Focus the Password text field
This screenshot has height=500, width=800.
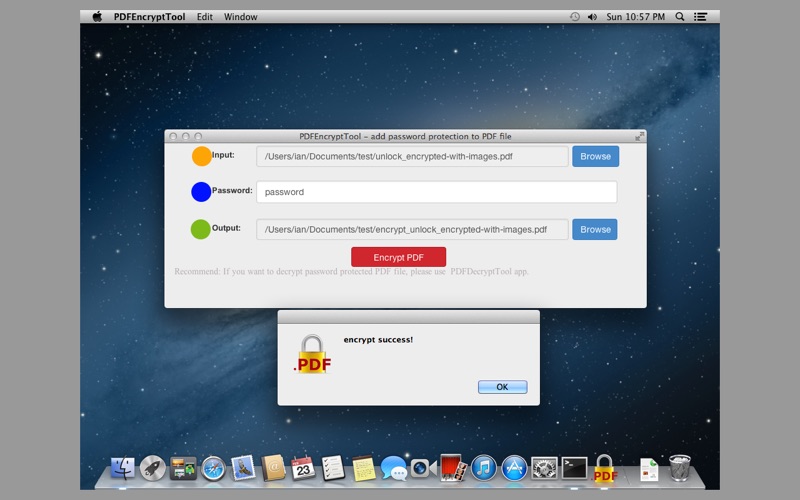point(437,192)
